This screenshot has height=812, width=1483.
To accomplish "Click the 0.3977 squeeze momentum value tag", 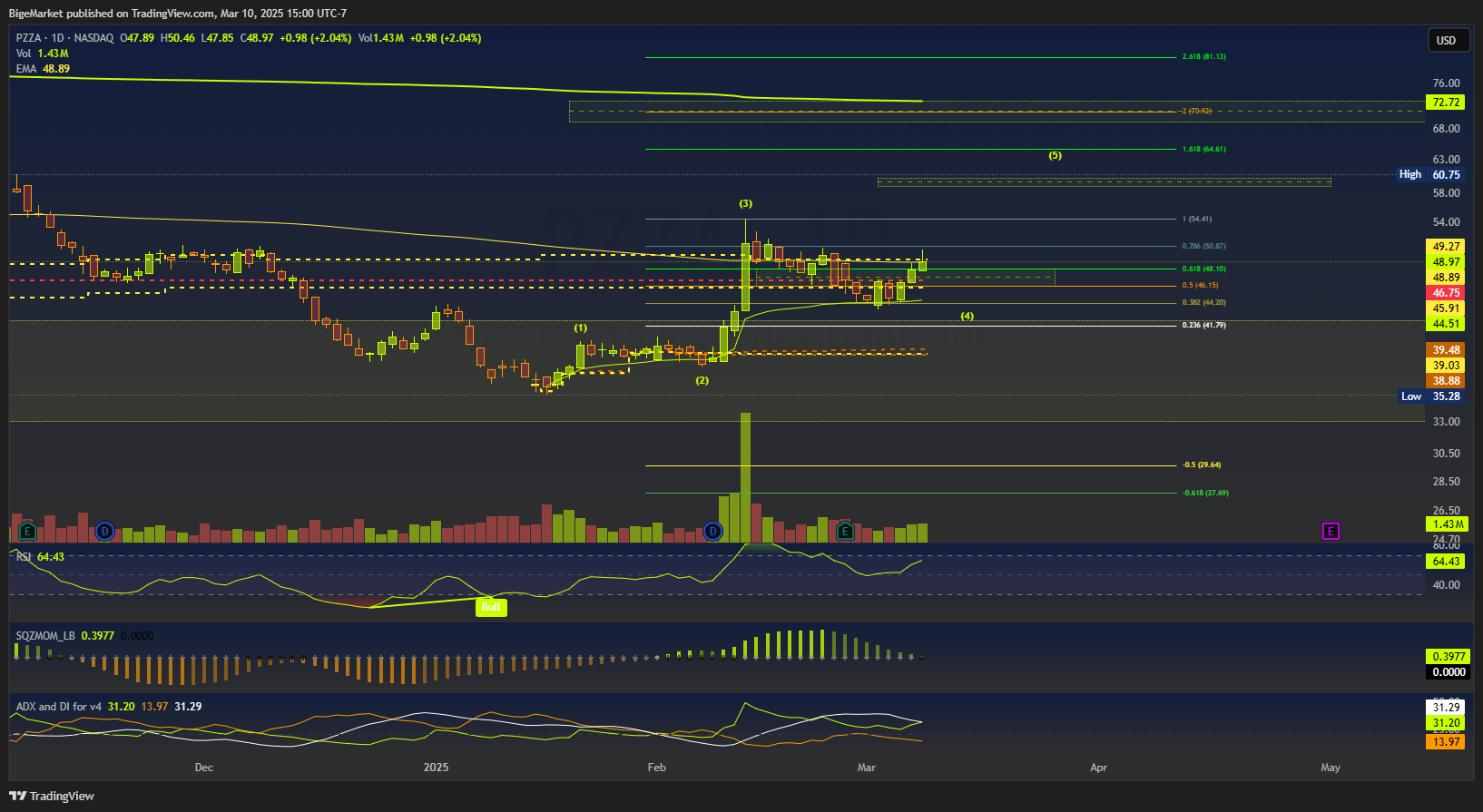I will [1448, 657].
